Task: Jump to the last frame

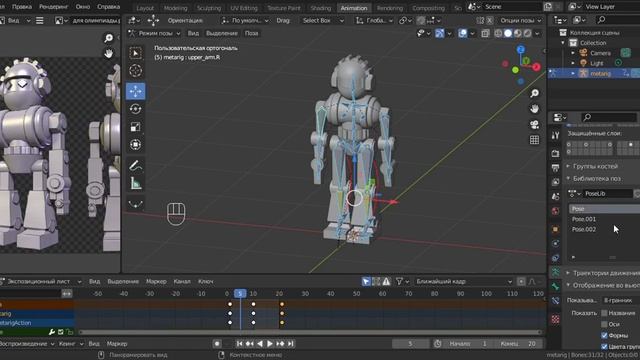Action: [290, 344]
